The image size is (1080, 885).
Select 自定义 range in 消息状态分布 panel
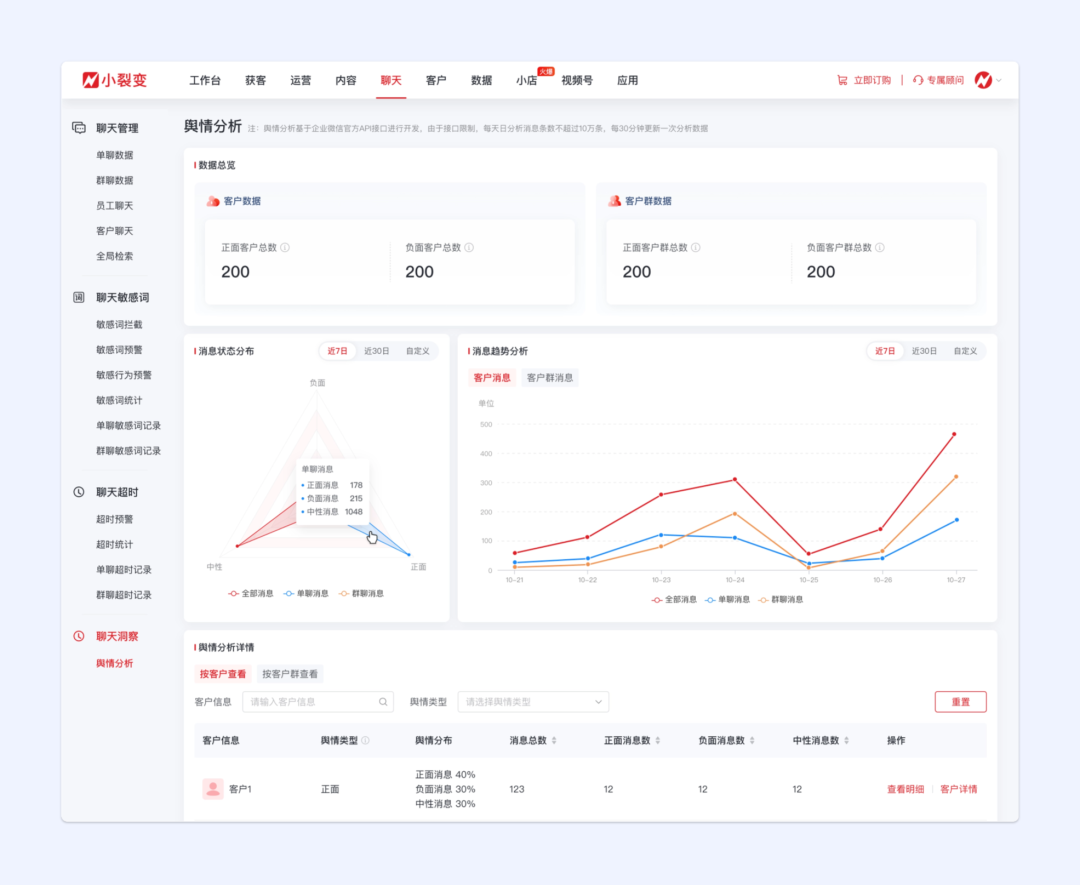[417, 351]
